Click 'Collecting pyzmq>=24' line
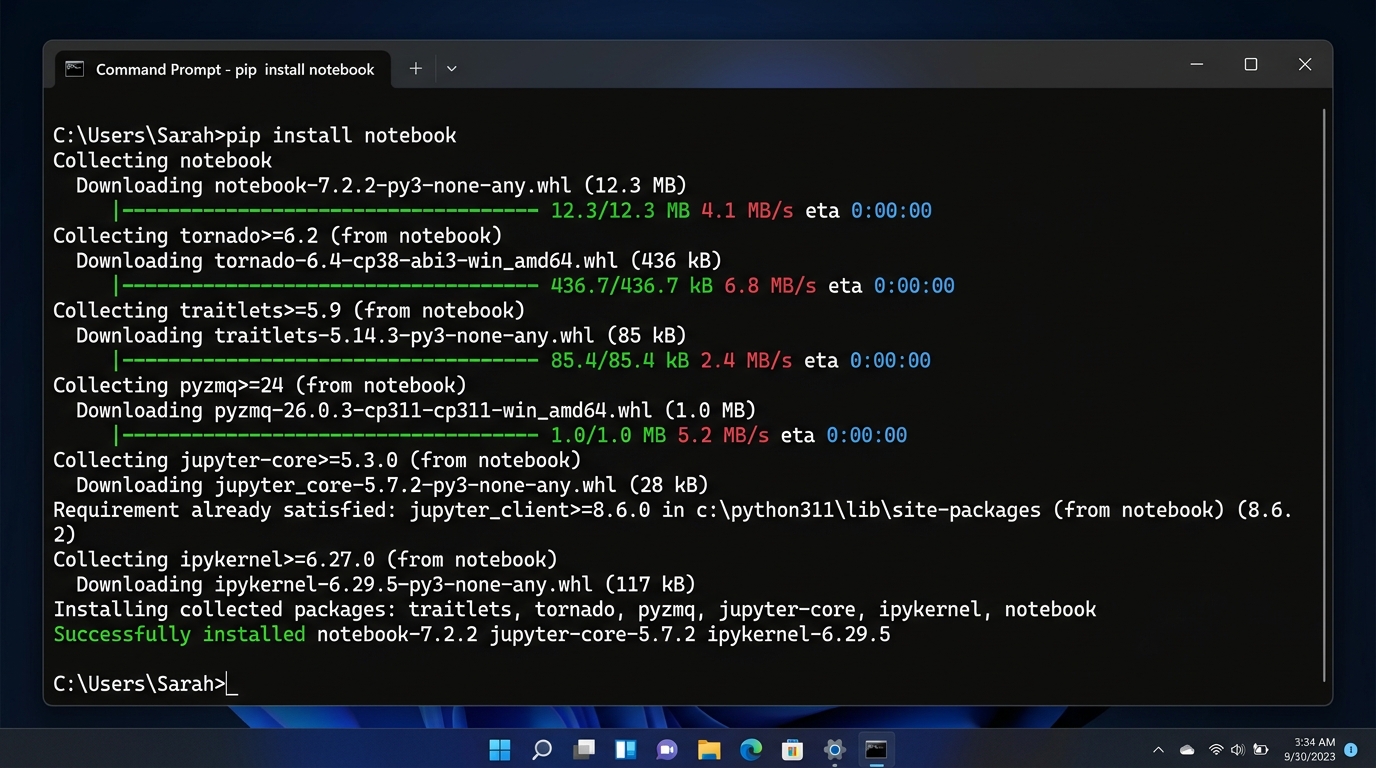Viewport: 1376px width, 768px height. 260,386
